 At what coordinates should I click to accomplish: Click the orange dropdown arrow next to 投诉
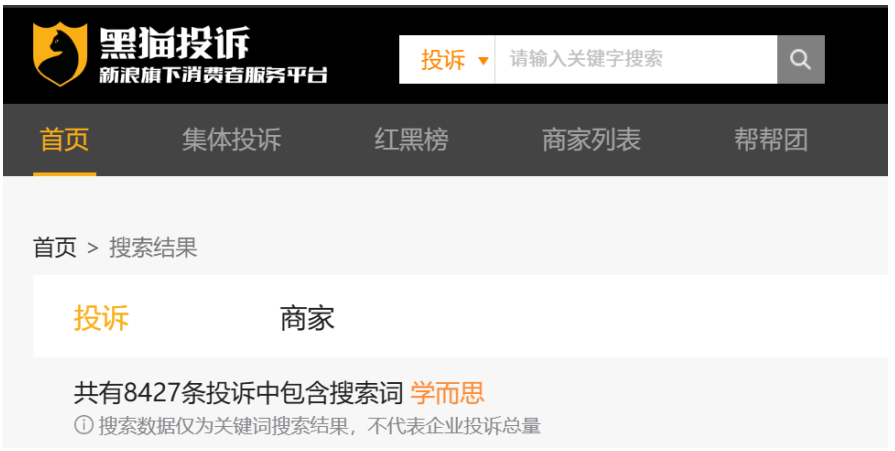(x=483, y=61)
